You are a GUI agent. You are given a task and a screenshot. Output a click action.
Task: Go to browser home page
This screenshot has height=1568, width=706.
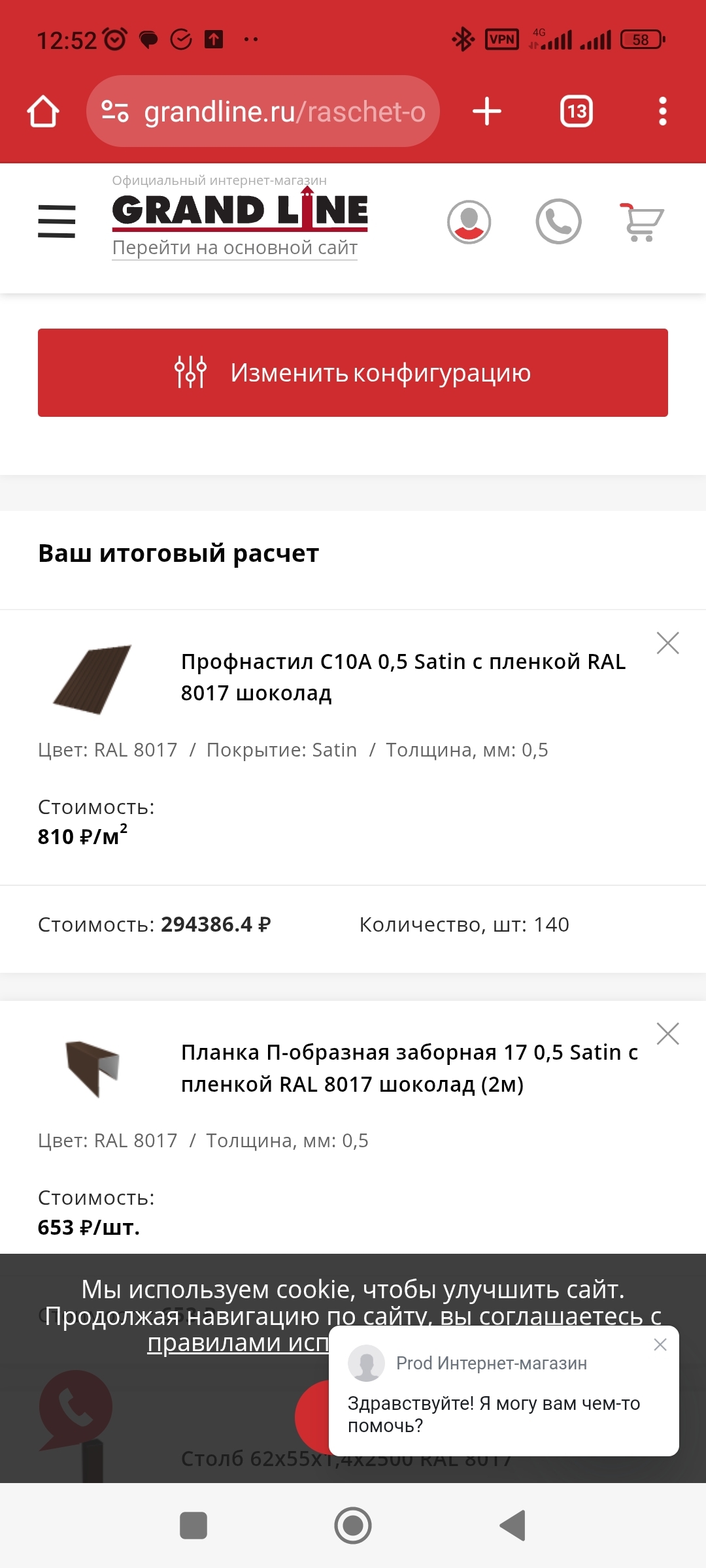(x=43, y=111)
